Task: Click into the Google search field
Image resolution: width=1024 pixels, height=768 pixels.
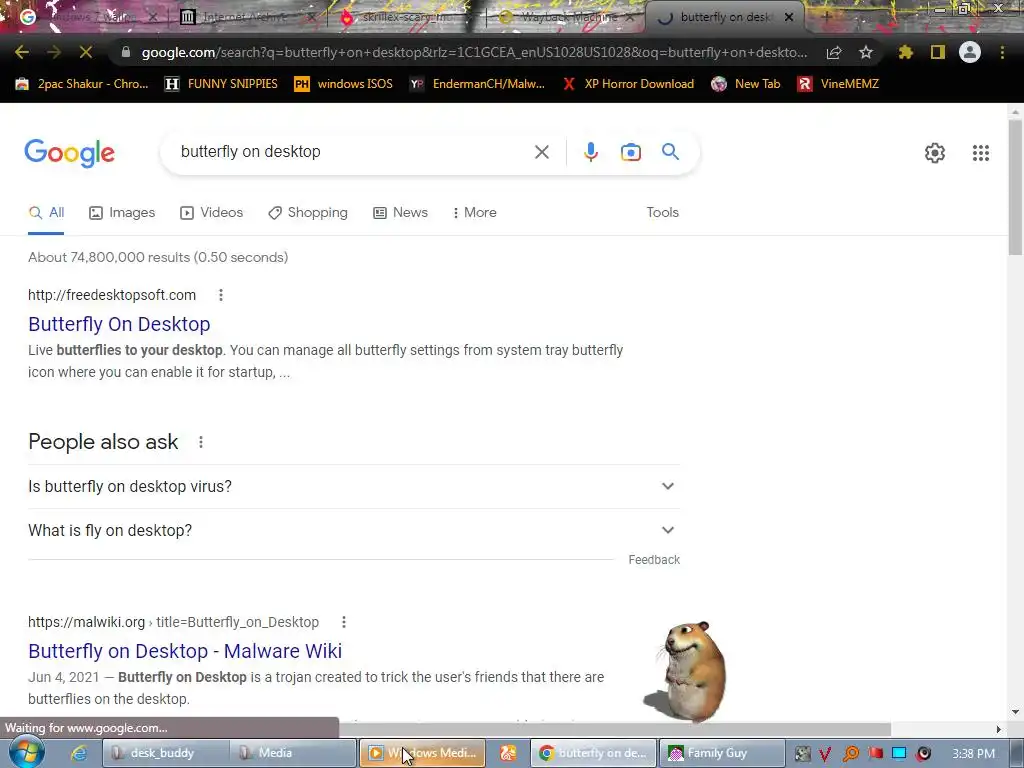Action: (349, 152)
